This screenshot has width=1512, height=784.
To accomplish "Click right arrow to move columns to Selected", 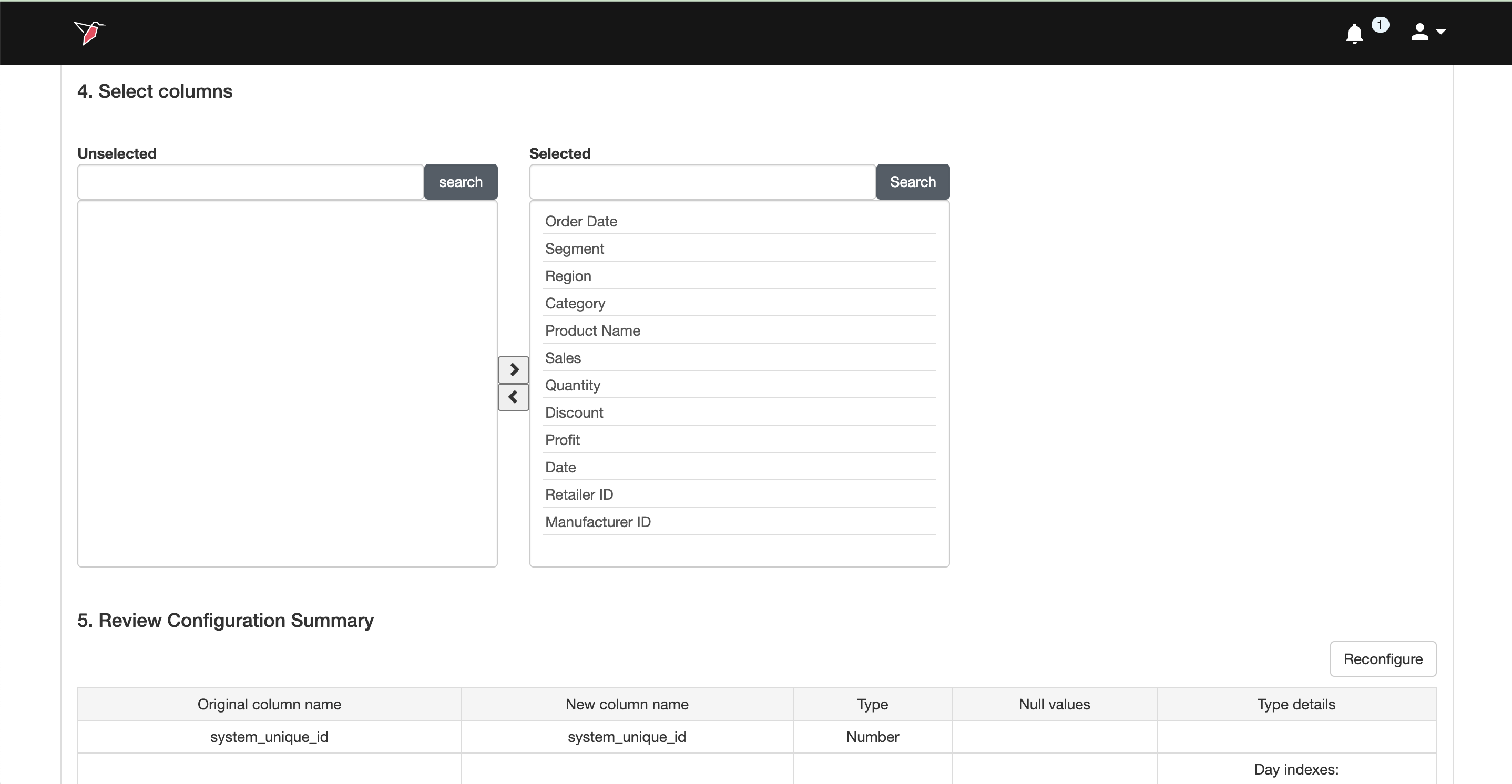I will [x=514, y=370].
